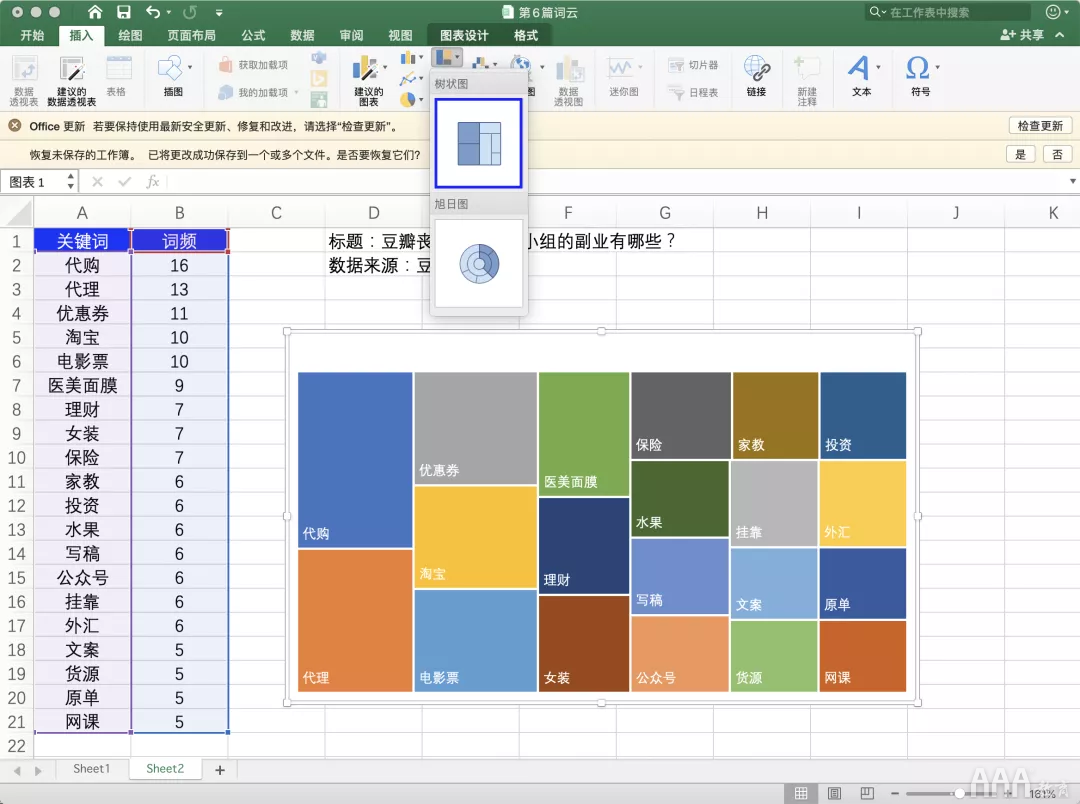Switch to Page Layout view icon
The width and height of the screenshot is (1080, 804).
(834, 793)
